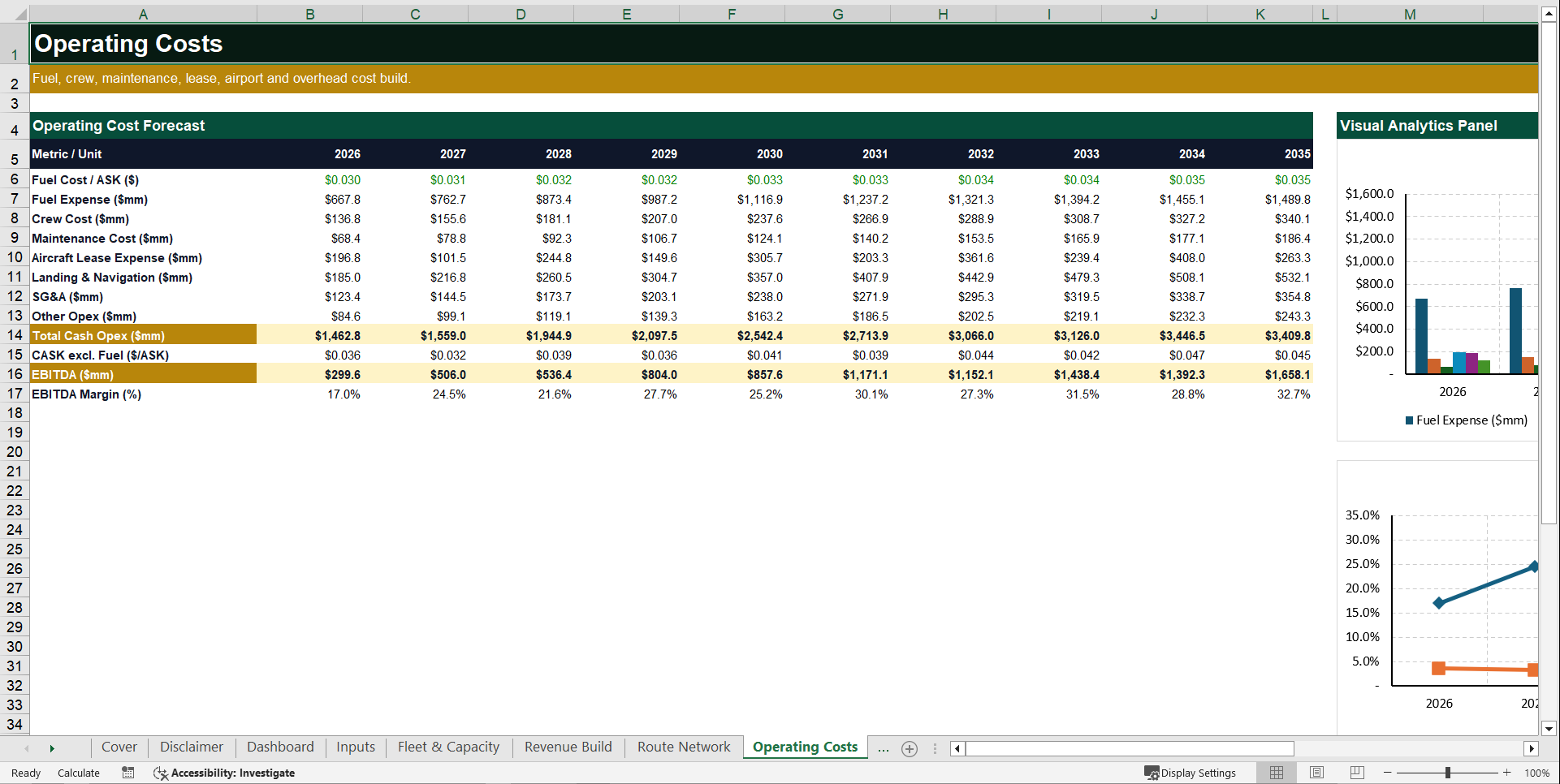Select Fuel Expense 2026 value $667.8
Screen dimensions: 1560x784
point(310,200)
